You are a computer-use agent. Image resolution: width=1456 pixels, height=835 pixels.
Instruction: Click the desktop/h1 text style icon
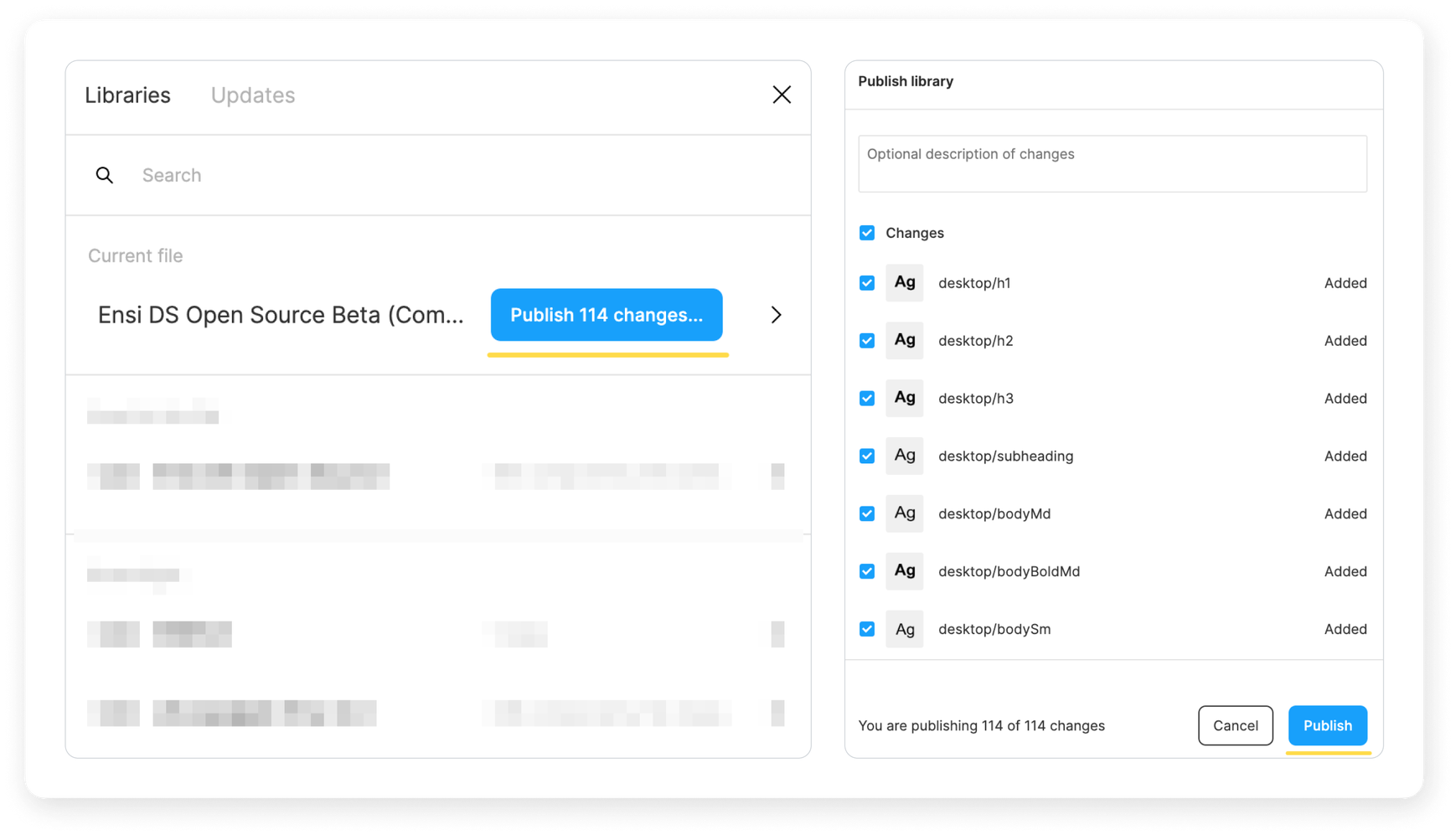click(x=904, y=283)
